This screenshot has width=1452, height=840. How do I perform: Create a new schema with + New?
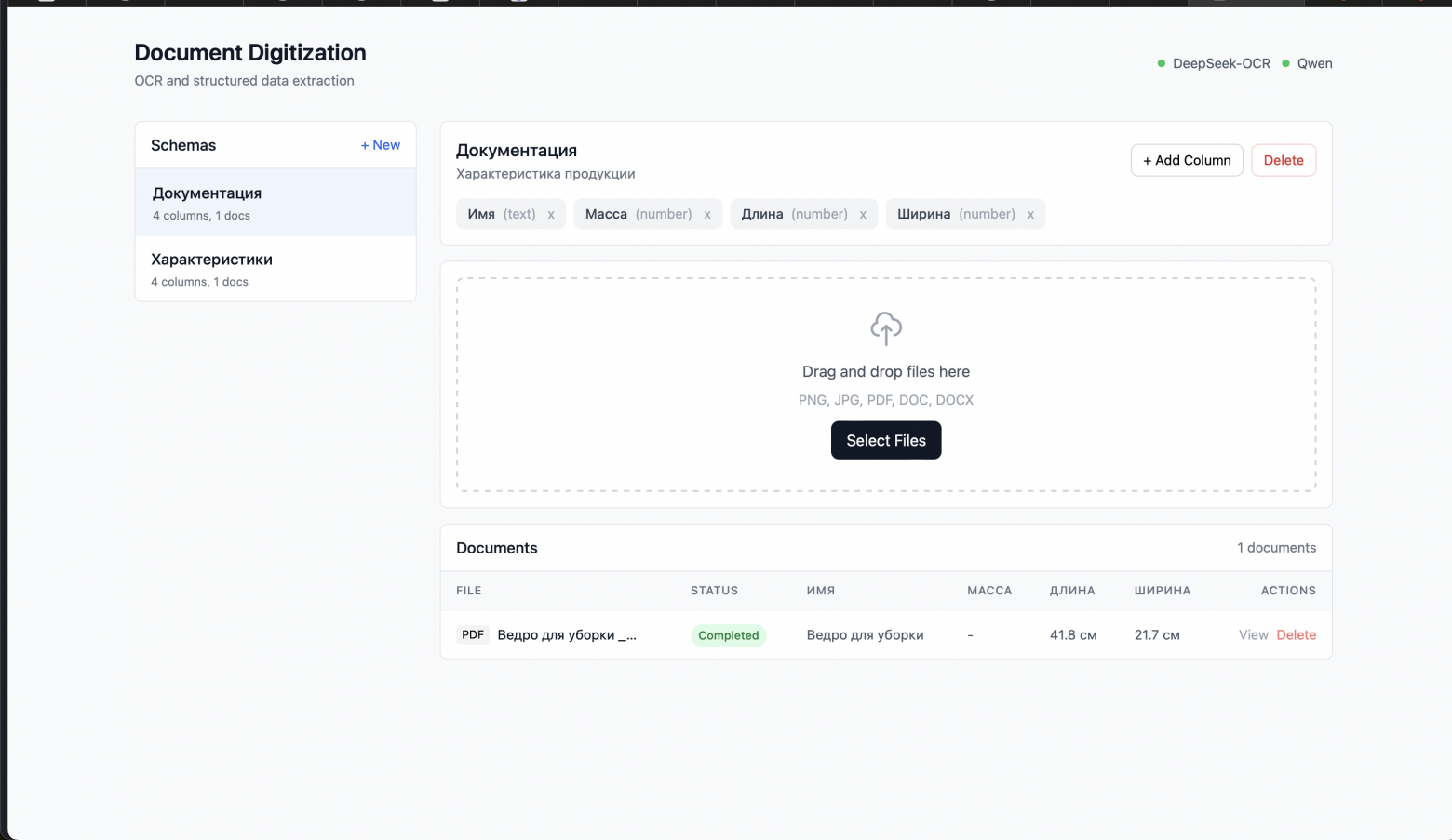point(380,145)
